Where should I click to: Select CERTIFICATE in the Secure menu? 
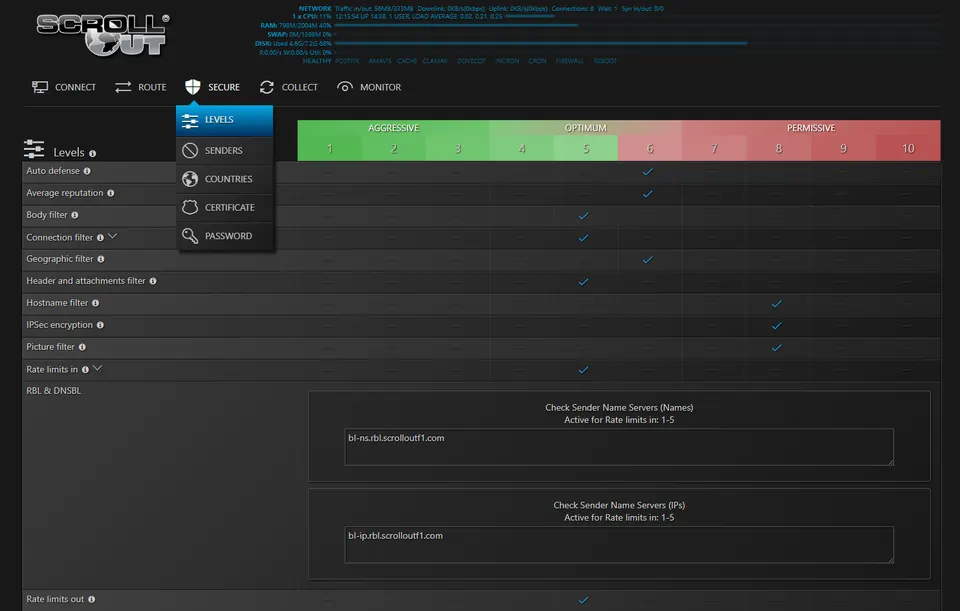point(225,208)
